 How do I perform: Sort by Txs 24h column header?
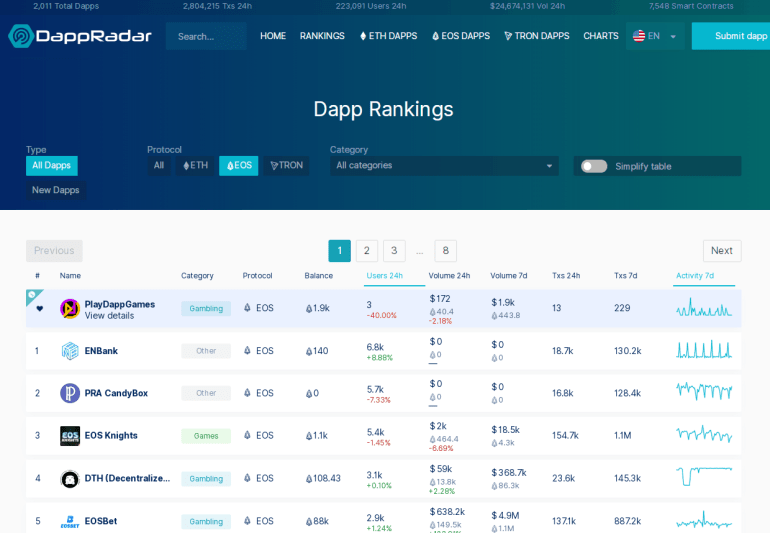(566, 276)
